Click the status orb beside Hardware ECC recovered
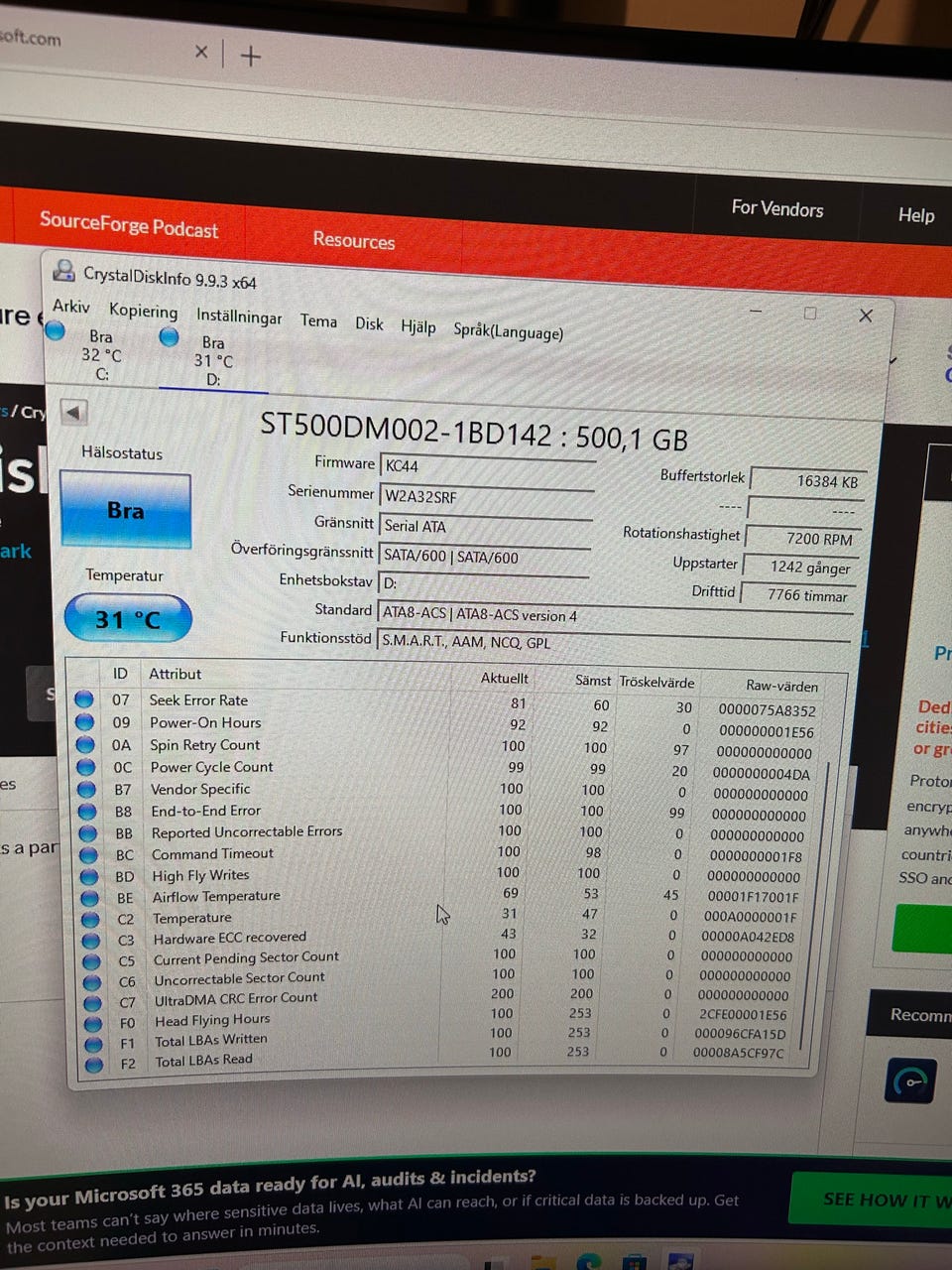The width and height of the screenshot is (952, 1270). 91,941
